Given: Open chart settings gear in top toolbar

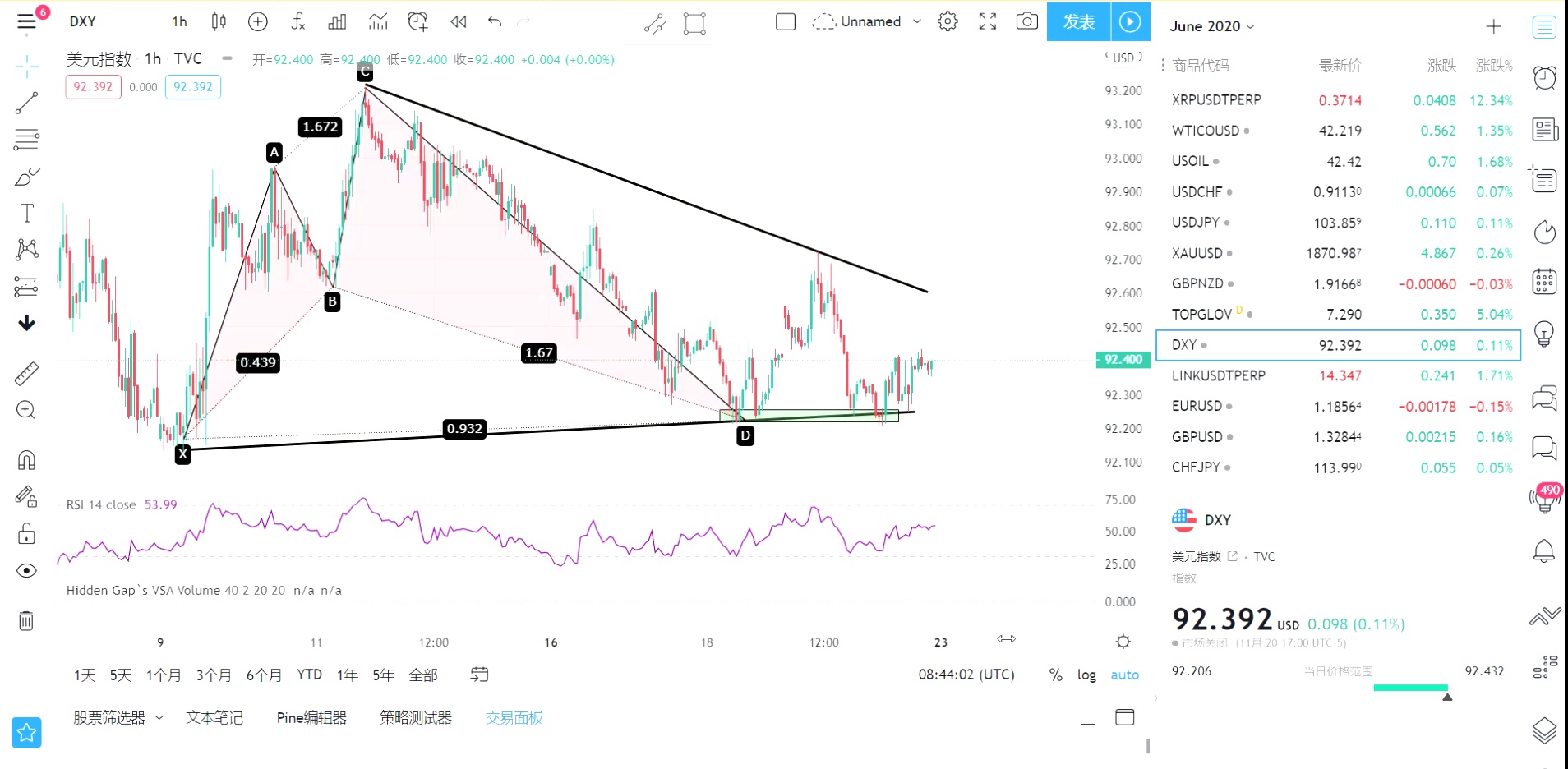Looking at the screenshot, I should [948, 21].
